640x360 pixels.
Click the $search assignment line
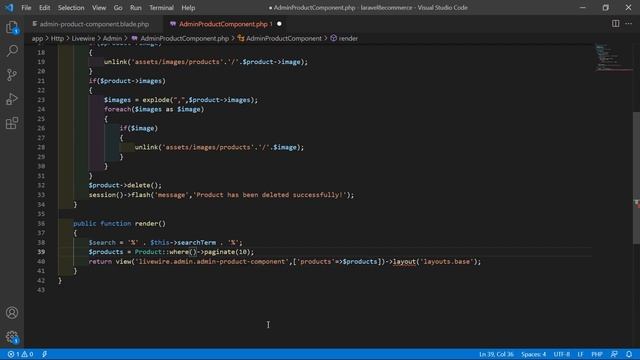[x=165, y=242]
